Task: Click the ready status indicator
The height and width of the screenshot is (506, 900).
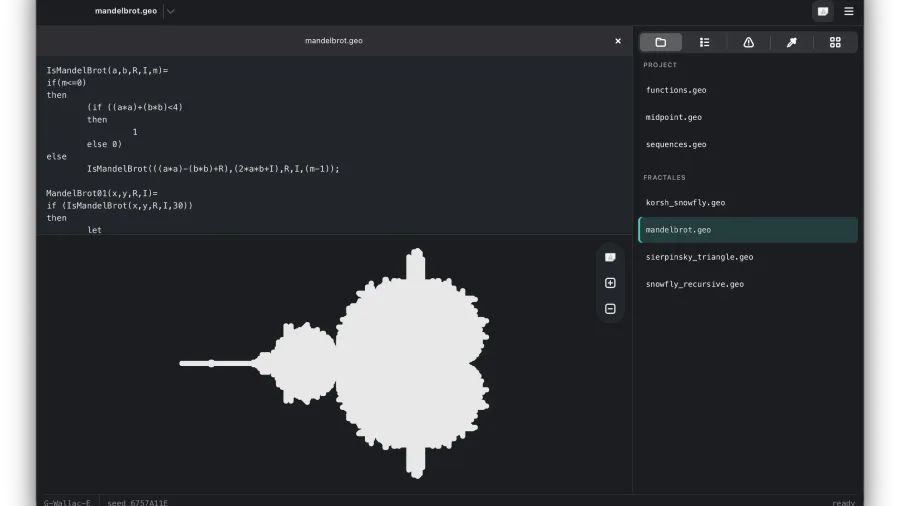Action: (x=843, y=503)
